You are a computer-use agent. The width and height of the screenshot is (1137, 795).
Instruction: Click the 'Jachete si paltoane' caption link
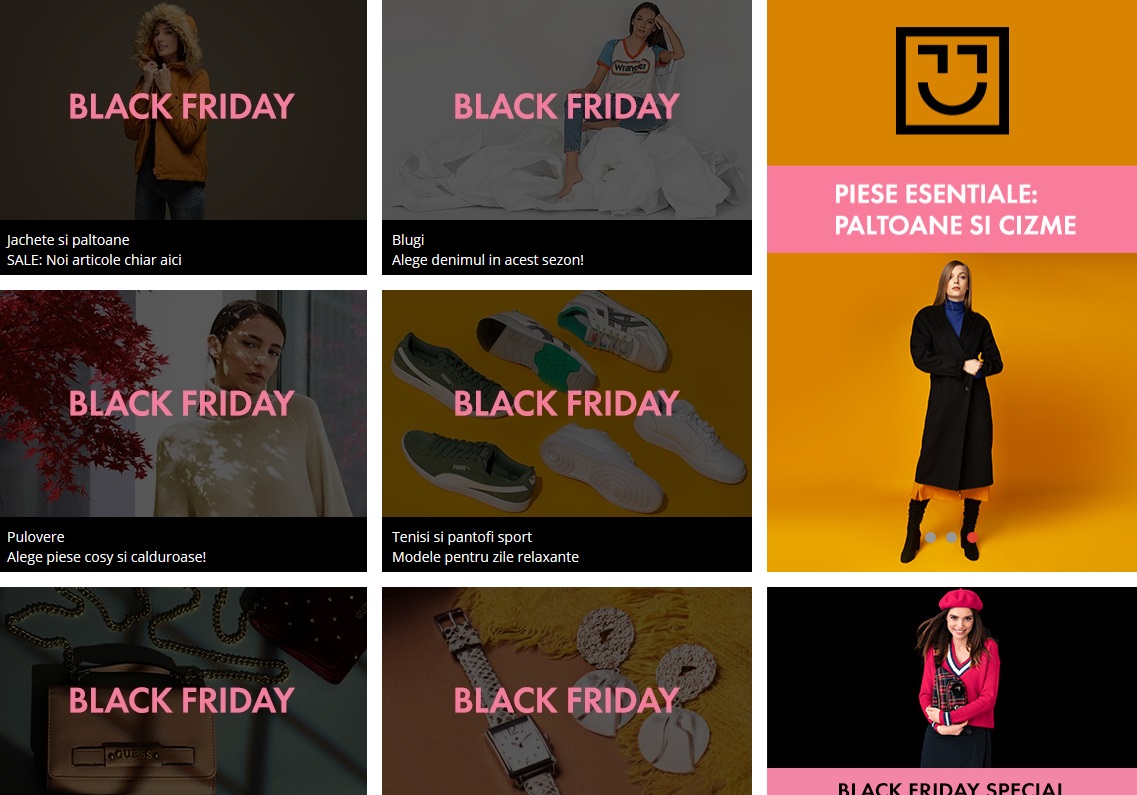coord(68,240)
